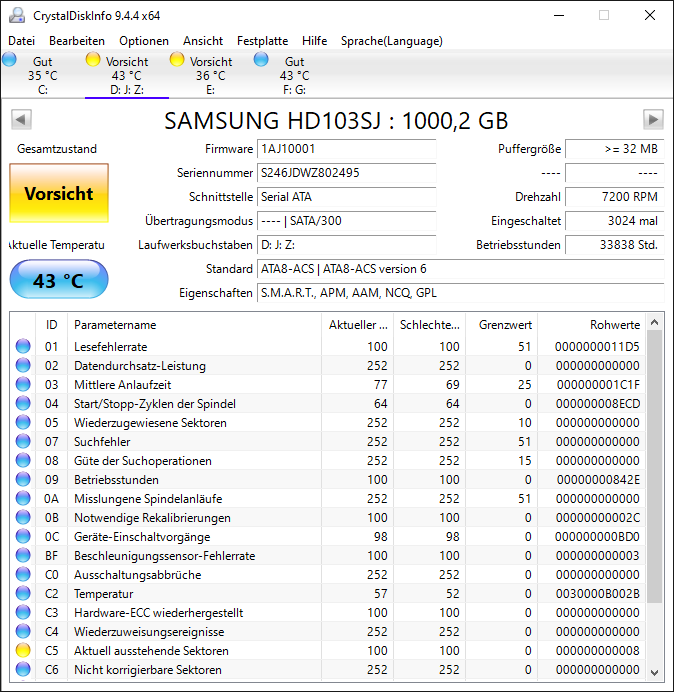This screenshot has height=692, width=674.
Task: Click status icon of Geräte-Einschaltvorgänge row
Action: 23,536
